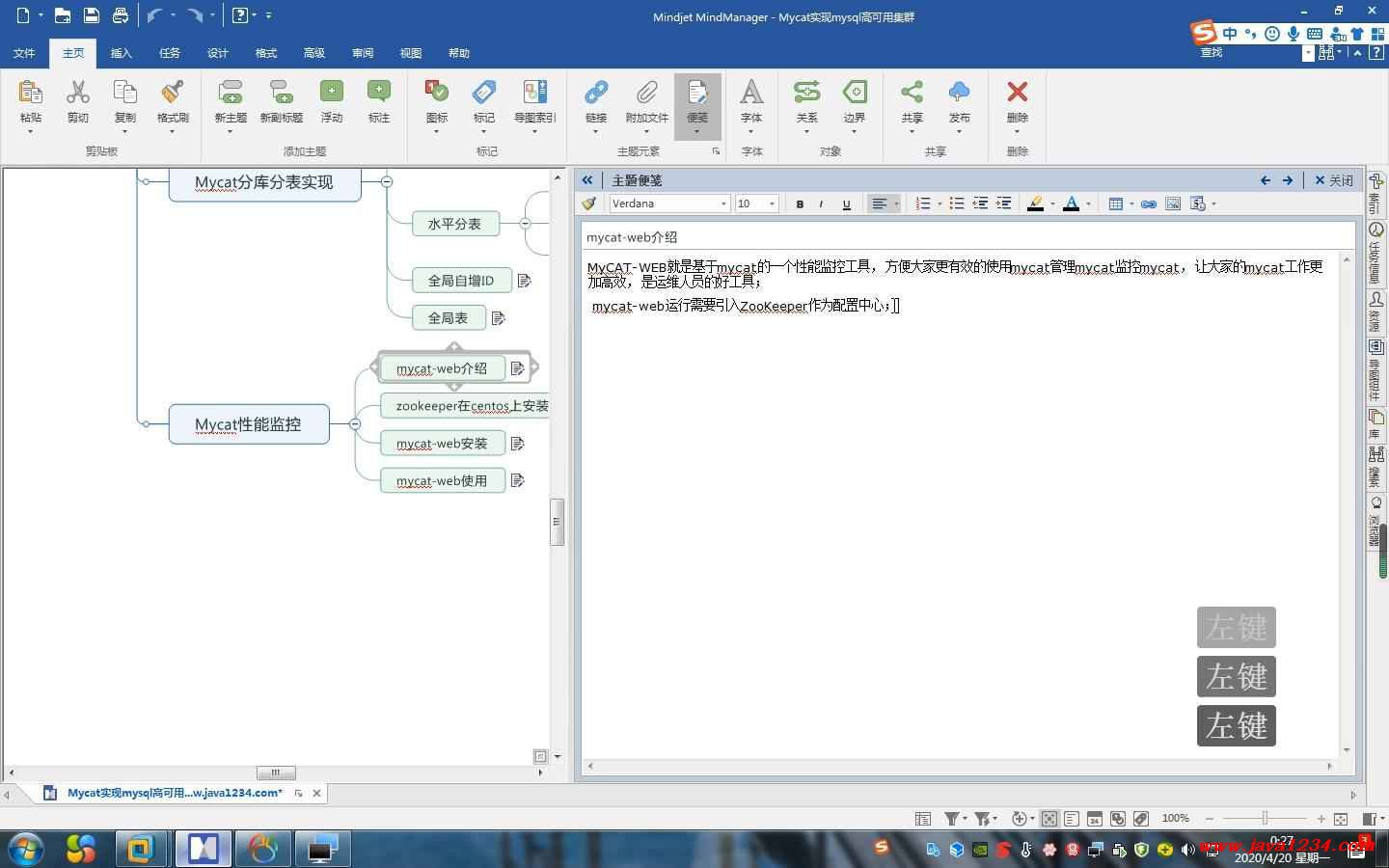This screenshot has width=1389, height=868.
Task: Open the font color dropdown arrow
Action: click(1088, 203)
